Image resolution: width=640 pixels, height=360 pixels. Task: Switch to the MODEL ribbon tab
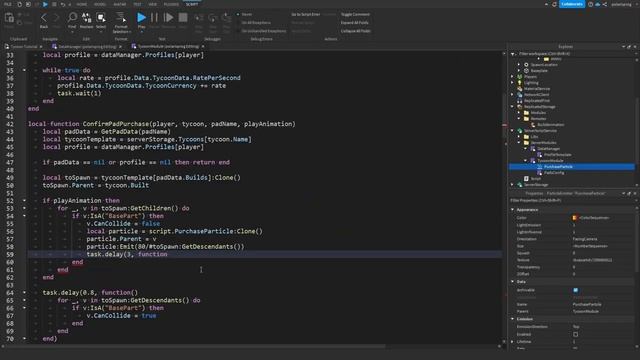[x=100, y=4]
